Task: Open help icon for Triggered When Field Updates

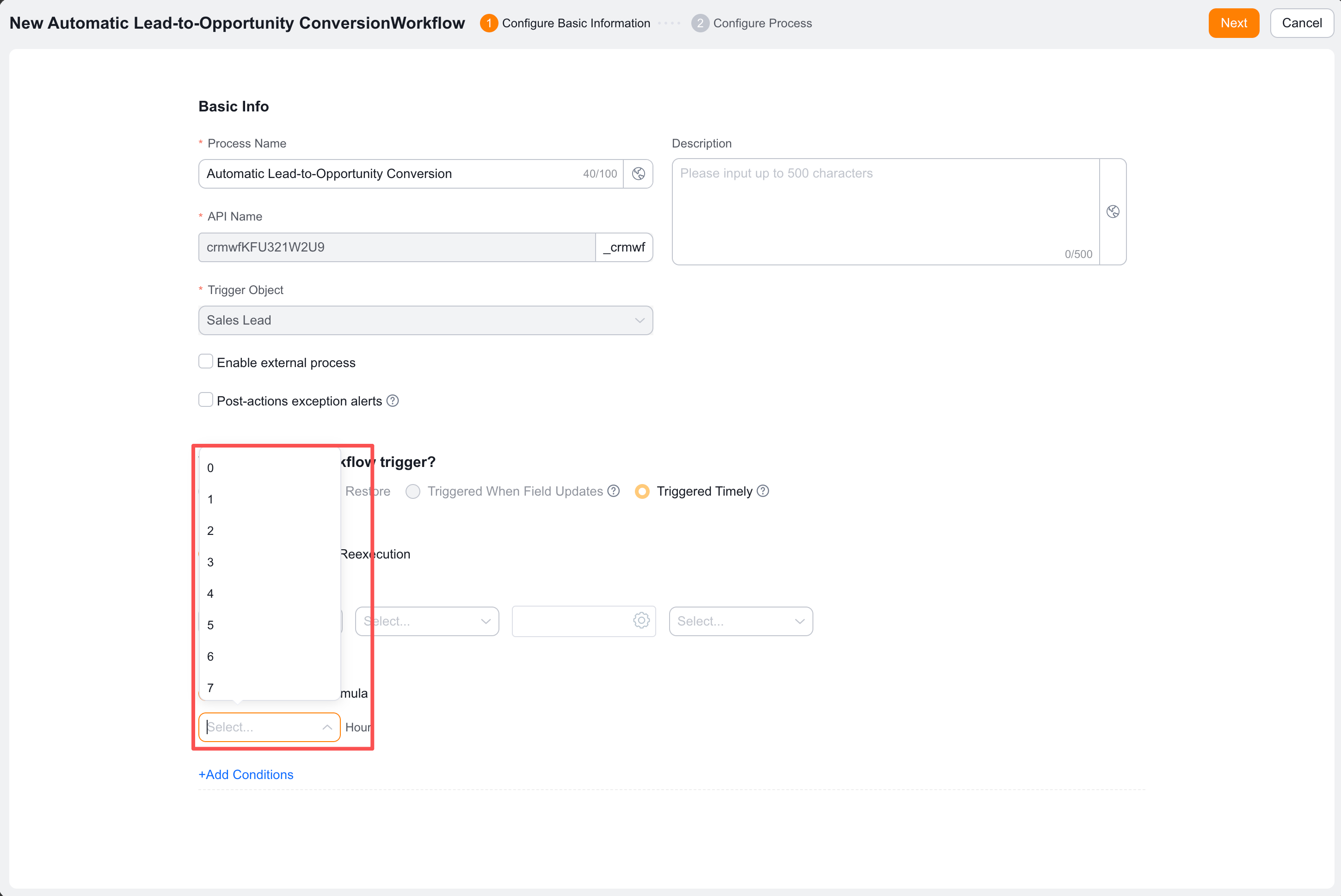Action: point(613,491)
